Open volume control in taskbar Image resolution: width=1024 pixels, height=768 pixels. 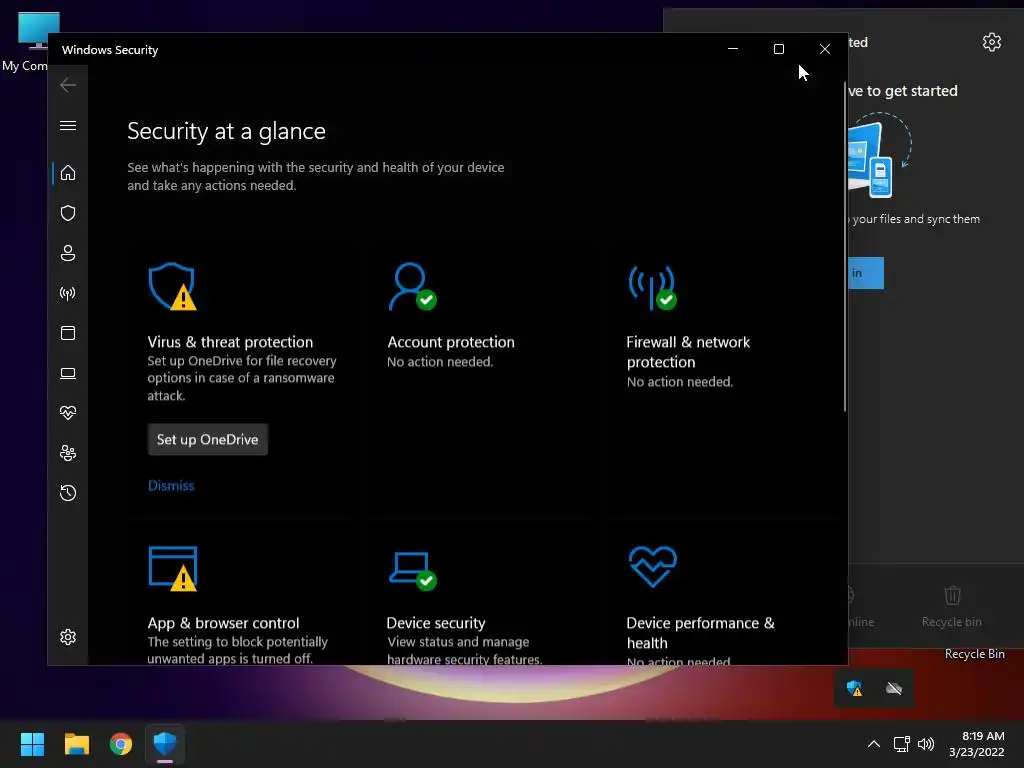click(x=926, y=744)
